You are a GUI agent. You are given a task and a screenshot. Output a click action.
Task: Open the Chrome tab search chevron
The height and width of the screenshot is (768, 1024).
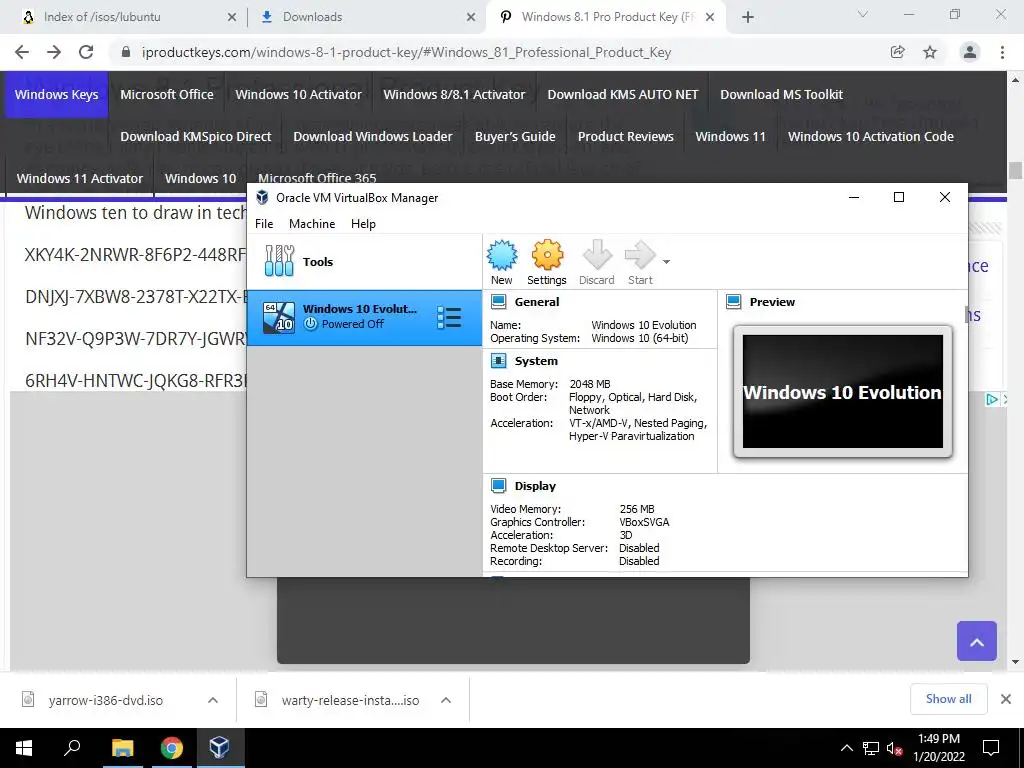tap(863, 14)
